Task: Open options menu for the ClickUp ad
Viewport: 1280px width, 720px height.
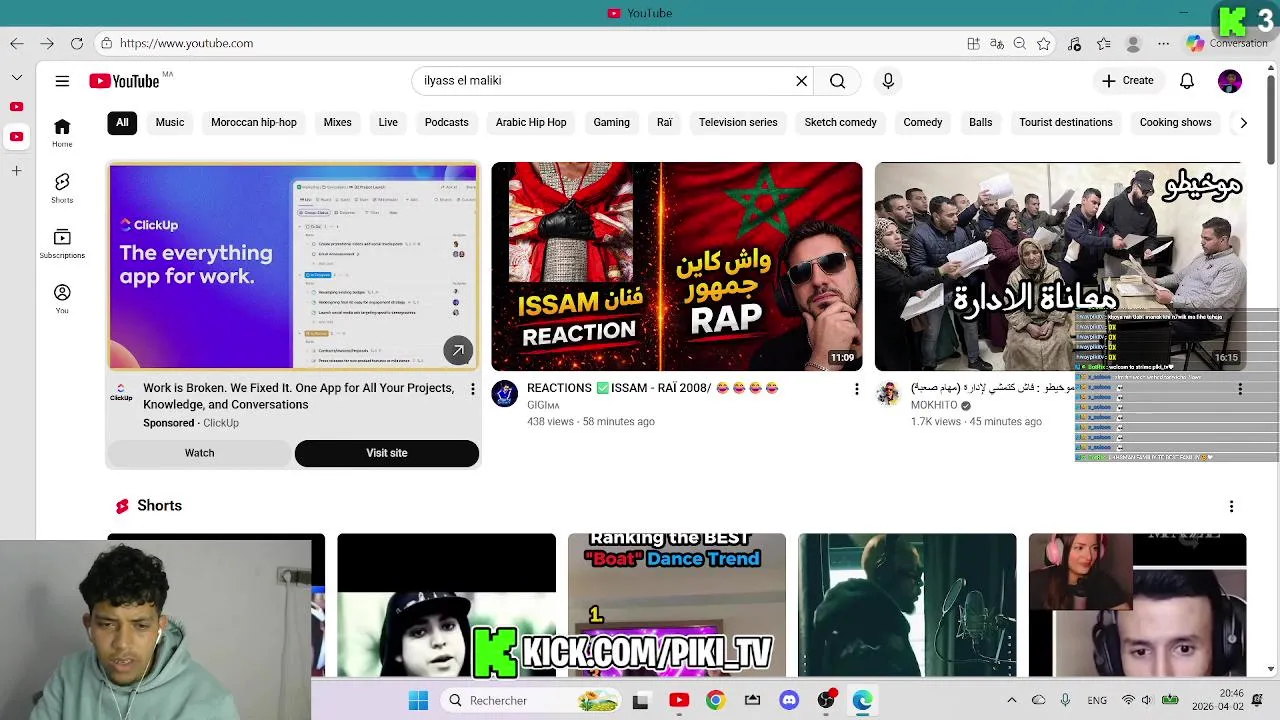Action: click(x=473, y=389)
